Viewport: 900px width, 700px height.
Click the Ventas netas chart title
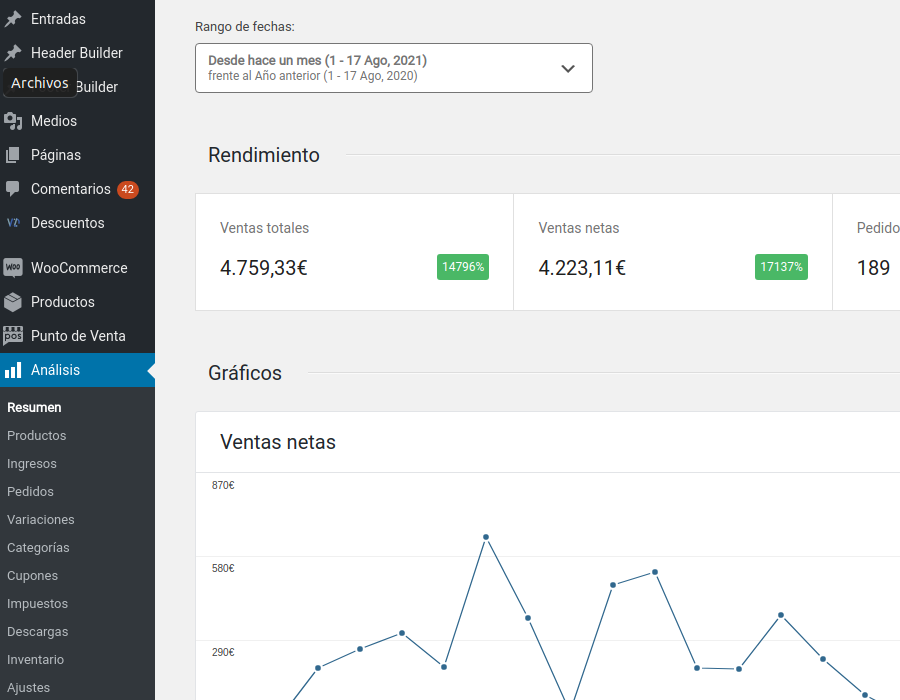pos(278,442)
